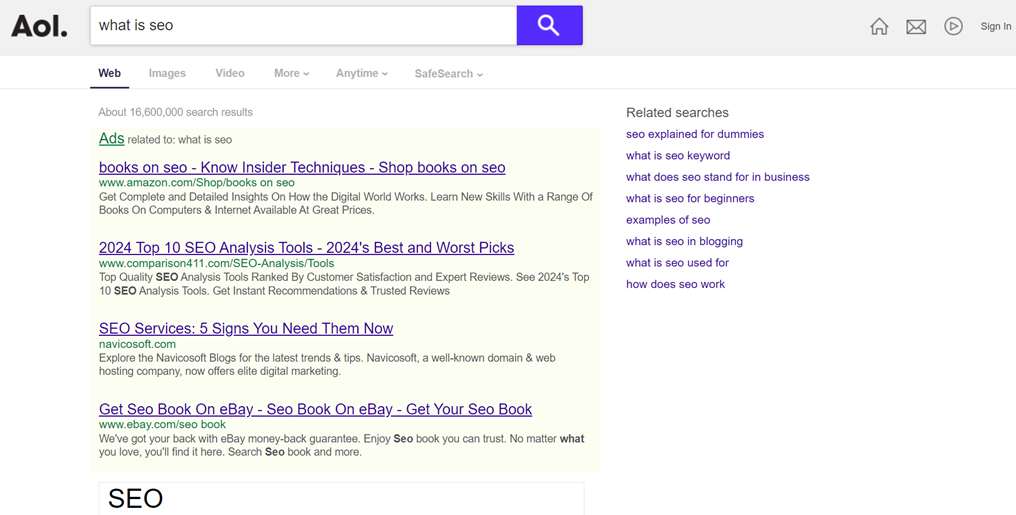Open 'books on seo - Know Insider Techniques' ad

click(302, 167)
